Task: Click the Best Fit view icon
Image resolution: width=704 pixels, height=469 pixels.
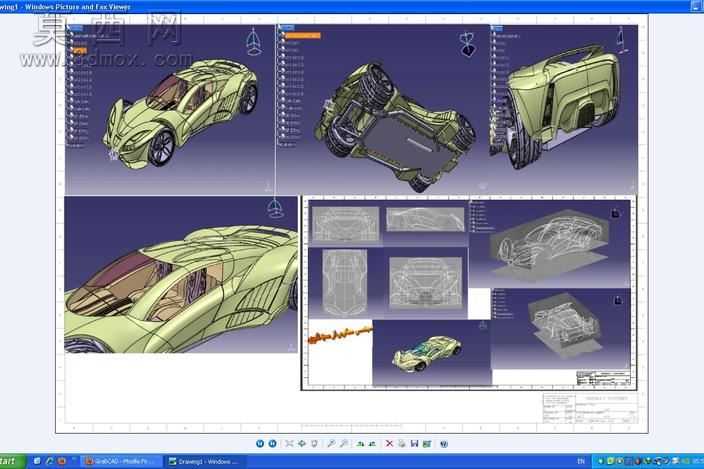Action: (x=289, y=444)
